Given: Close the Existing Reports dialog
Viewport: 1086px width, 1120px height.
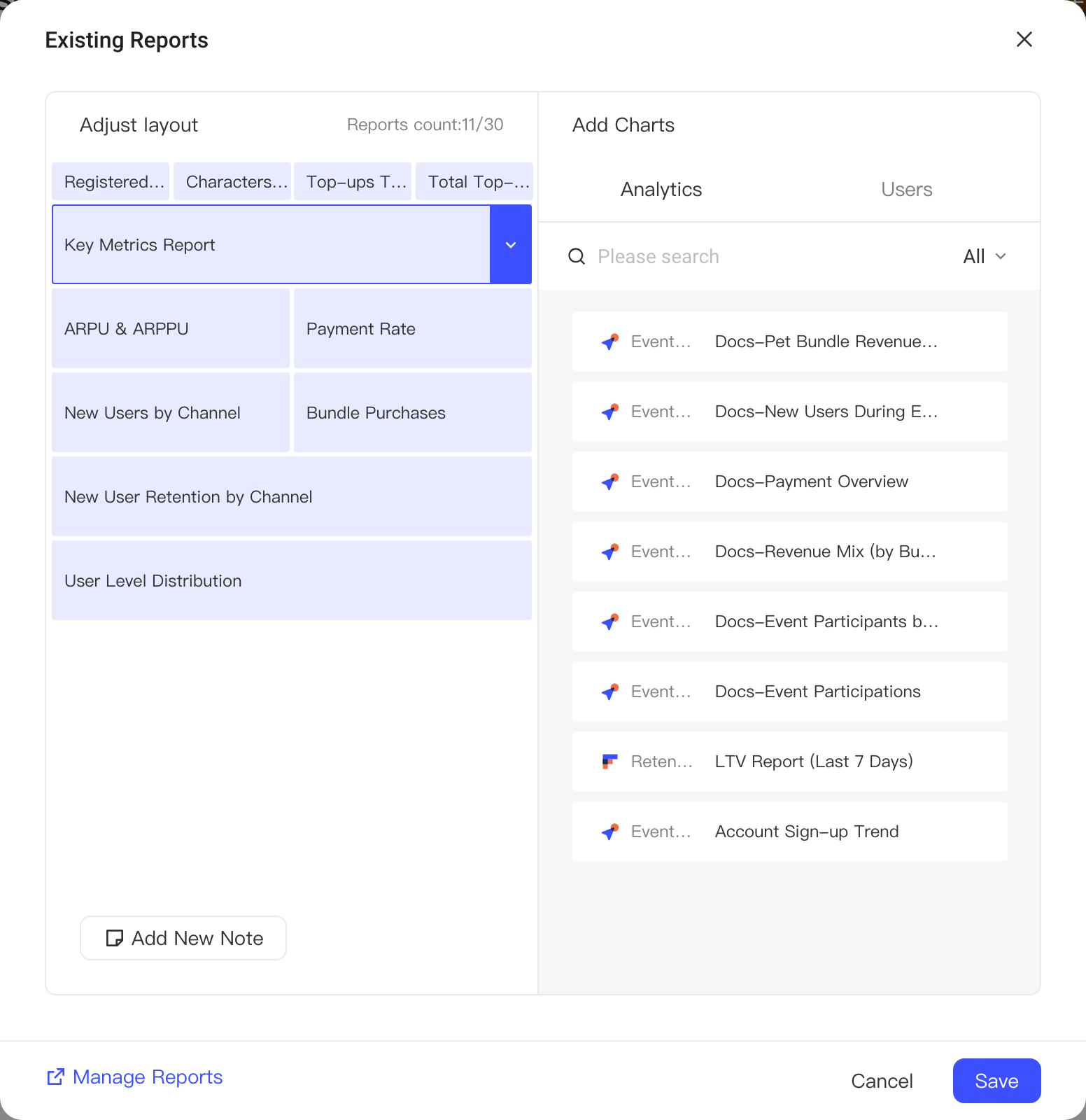Looking at the screenshot, I should (1024, 39).
